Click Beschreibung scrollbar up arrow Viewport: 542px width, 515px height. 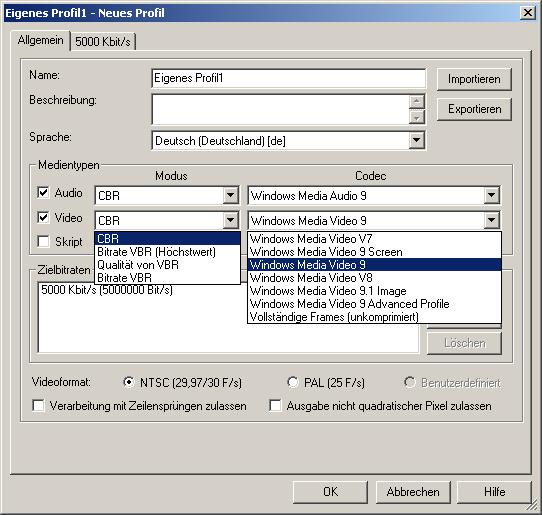(417, 102)
